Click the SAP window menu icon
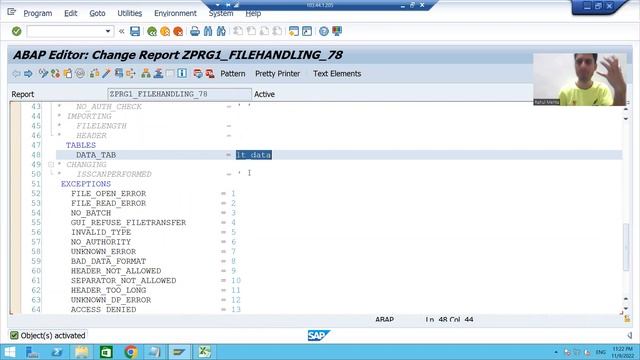The width and height of the screenshot is (640, 360). [11, 12]
